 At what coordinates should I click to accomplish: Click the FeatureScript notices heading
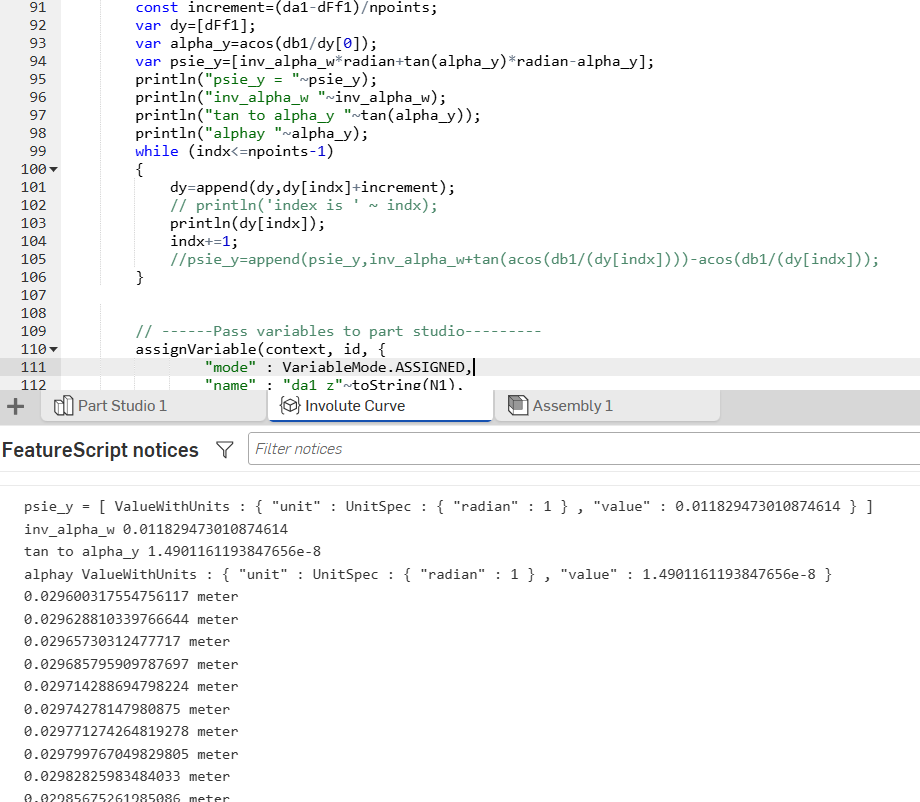[x=100, y=450]
